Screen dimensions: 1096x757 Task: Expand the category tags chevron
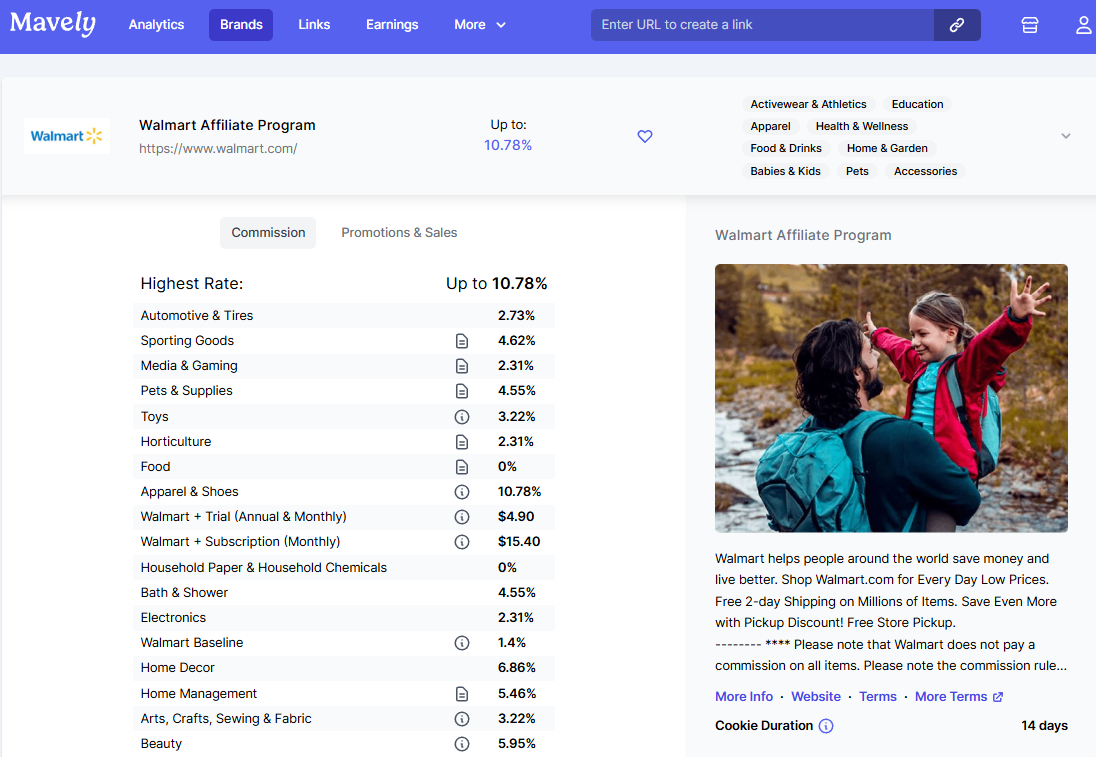pos(1065,136)
